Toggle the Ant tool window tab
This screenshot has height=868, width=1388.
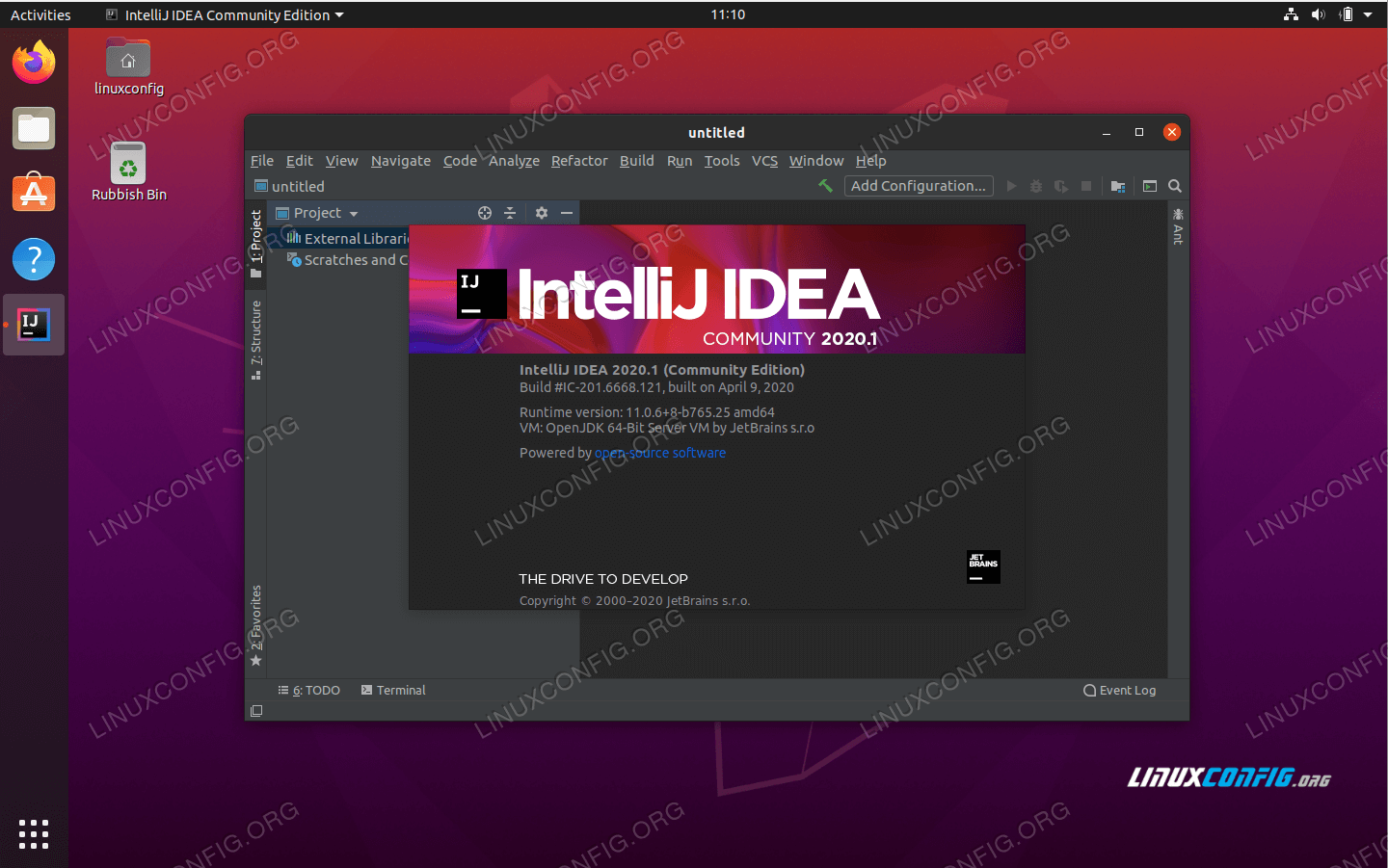pyautogui.click(x=1178, y=226)
